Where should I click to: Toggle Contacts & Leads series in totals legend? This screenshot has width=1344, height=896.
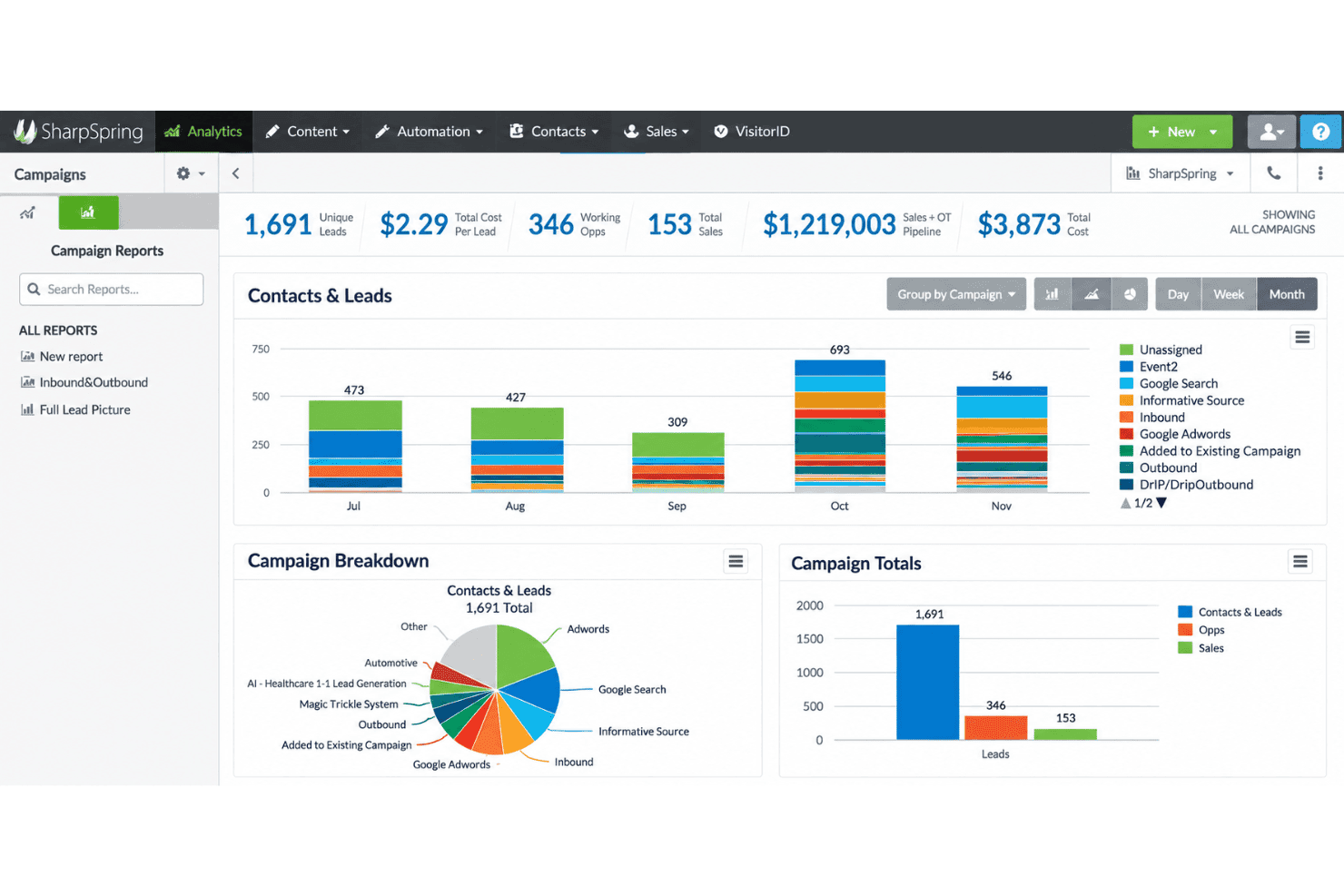[x=1230, y=612]
